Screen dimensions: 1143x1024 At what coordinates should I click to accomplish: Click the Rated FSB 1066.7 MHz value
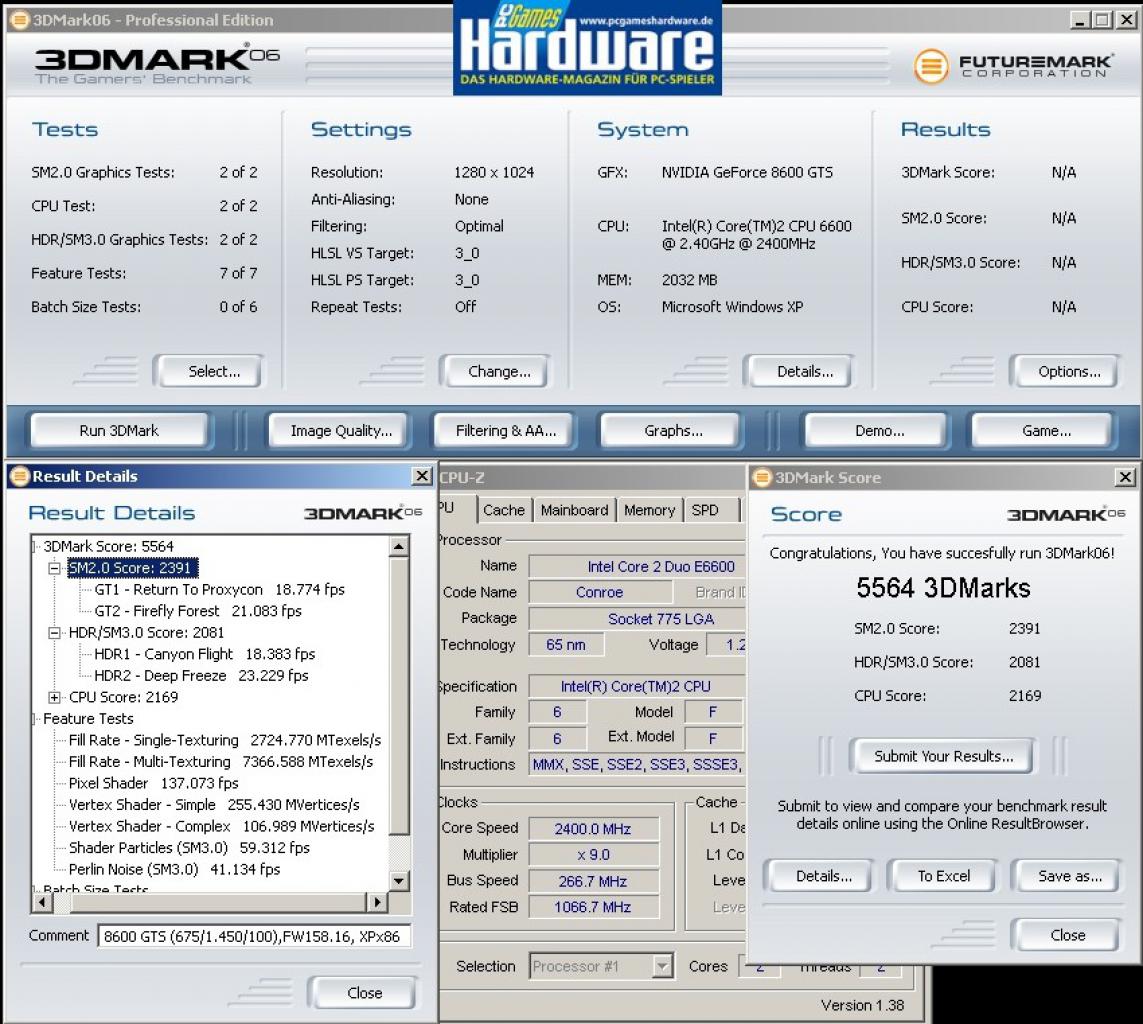(x=593, y=907)
